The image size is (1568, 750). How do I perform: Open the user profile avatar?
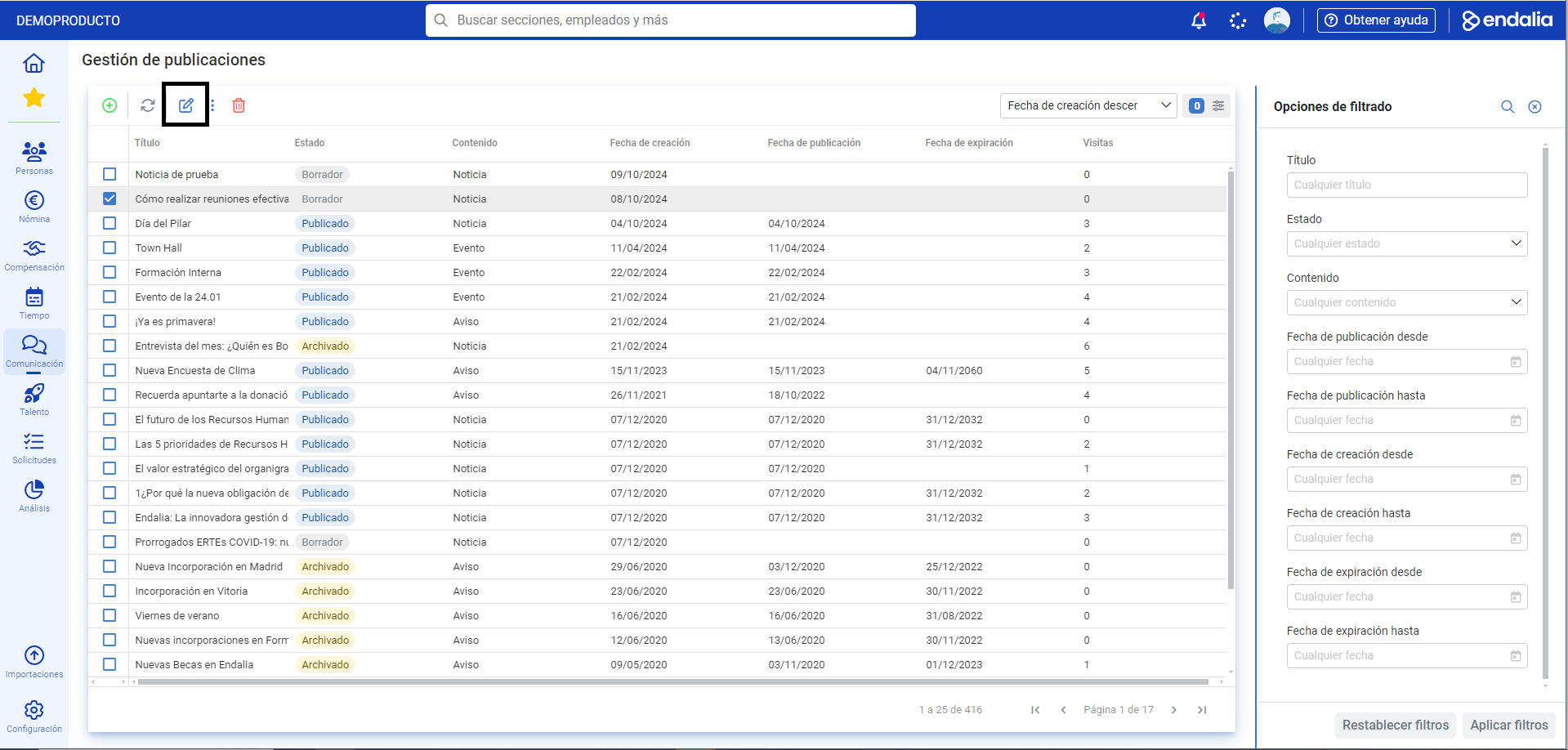coord(1276,20)
